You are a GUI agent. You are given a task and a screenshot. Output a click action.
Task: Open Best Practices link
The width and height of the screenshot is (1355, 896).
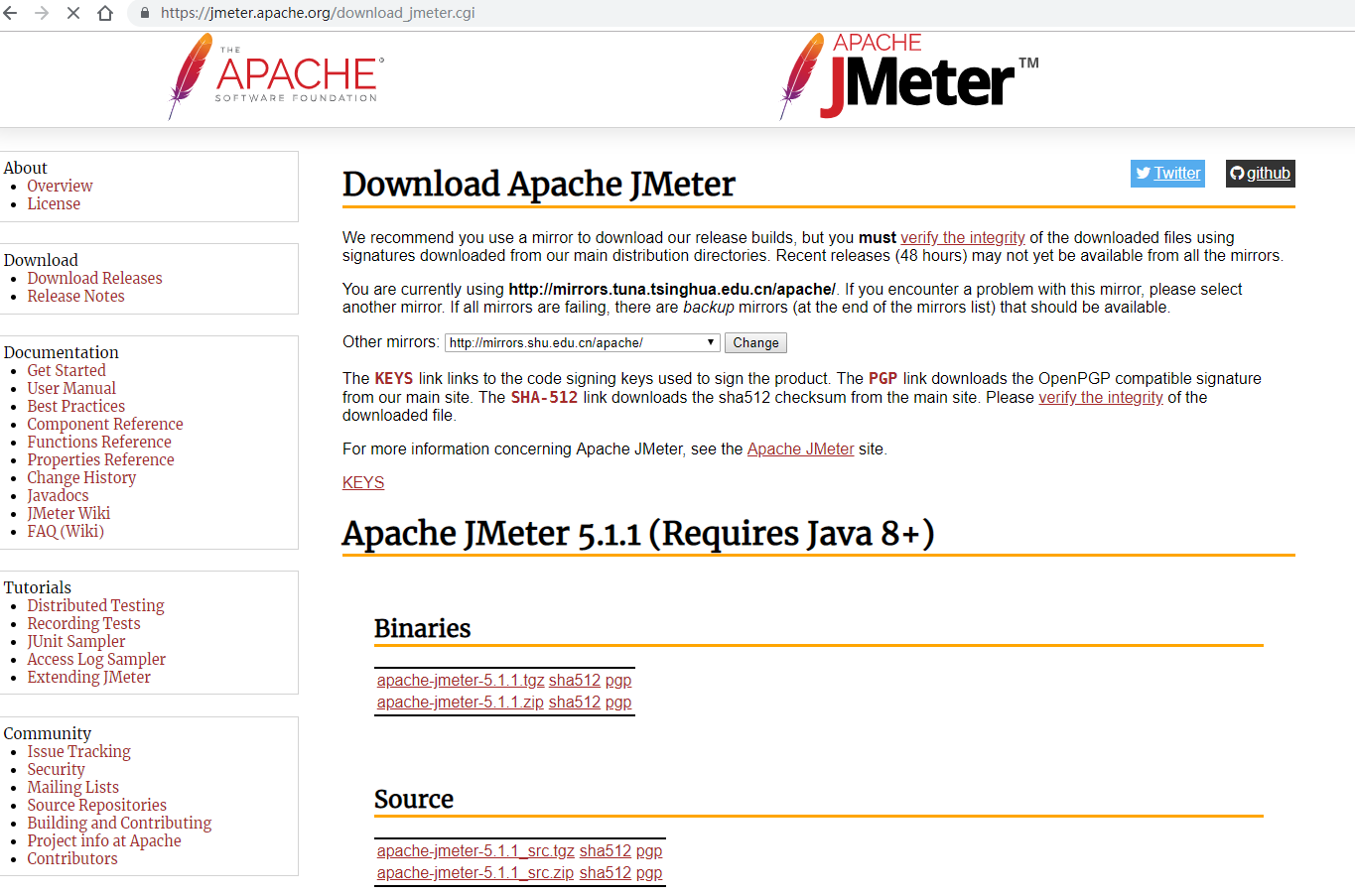click(x=75, y=406)
